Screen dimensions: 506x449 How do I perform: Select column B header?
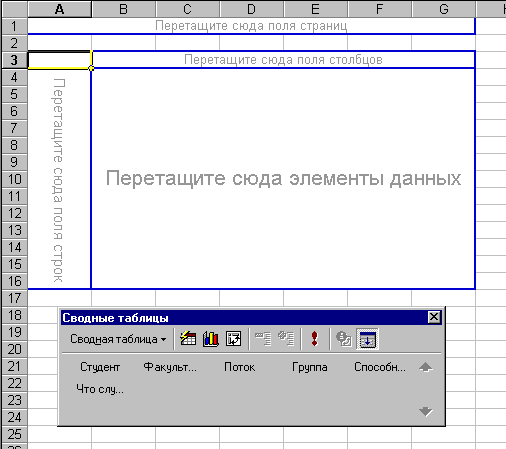coord(123,9)
